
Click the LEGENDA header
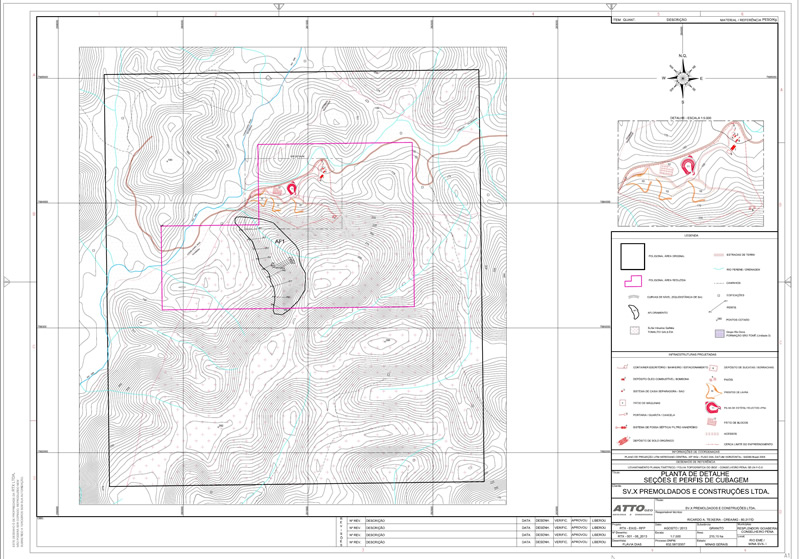pos(693,236)
